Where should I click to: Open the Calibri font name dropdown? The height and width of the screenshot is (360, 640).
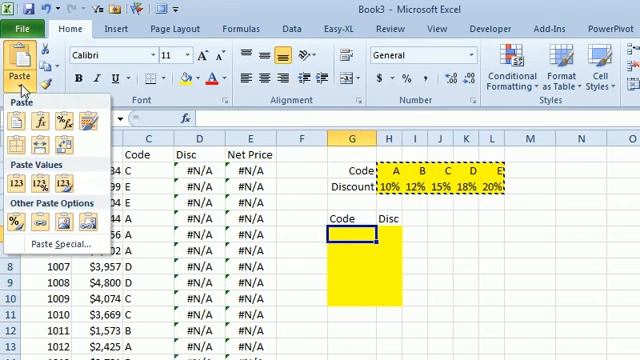[x=153, y=55]
